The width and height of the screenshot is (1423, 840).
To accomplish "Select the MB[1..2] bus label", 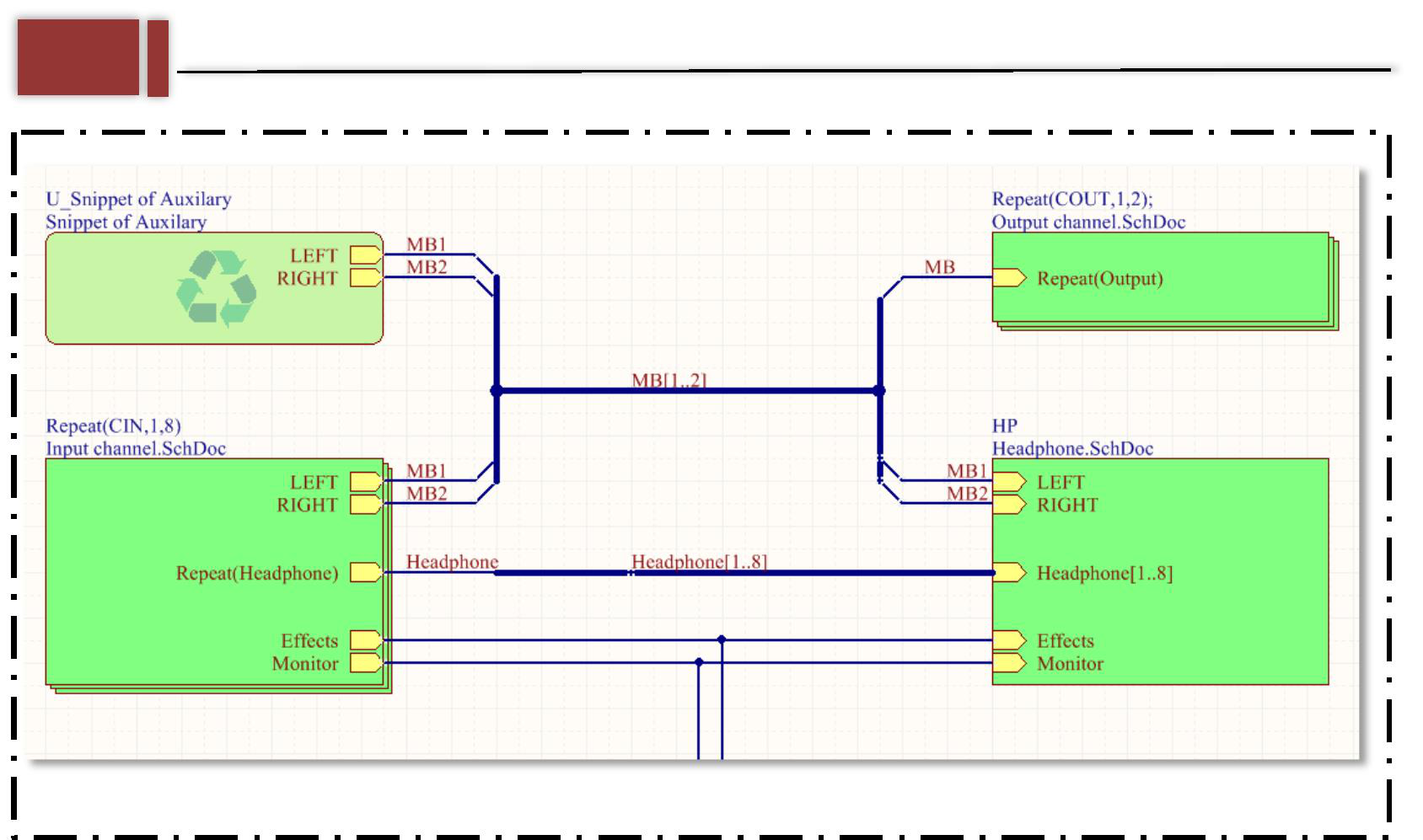I will click(669, 380).
